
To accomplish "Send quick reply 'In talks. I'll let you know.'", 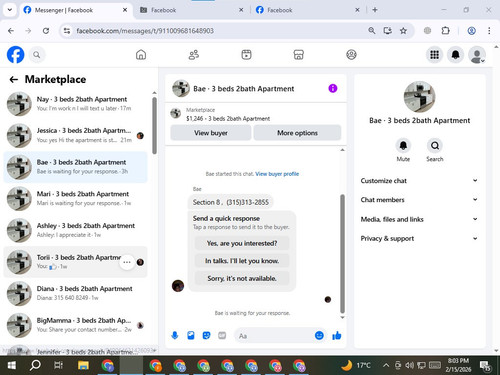I will pos(242,261).
